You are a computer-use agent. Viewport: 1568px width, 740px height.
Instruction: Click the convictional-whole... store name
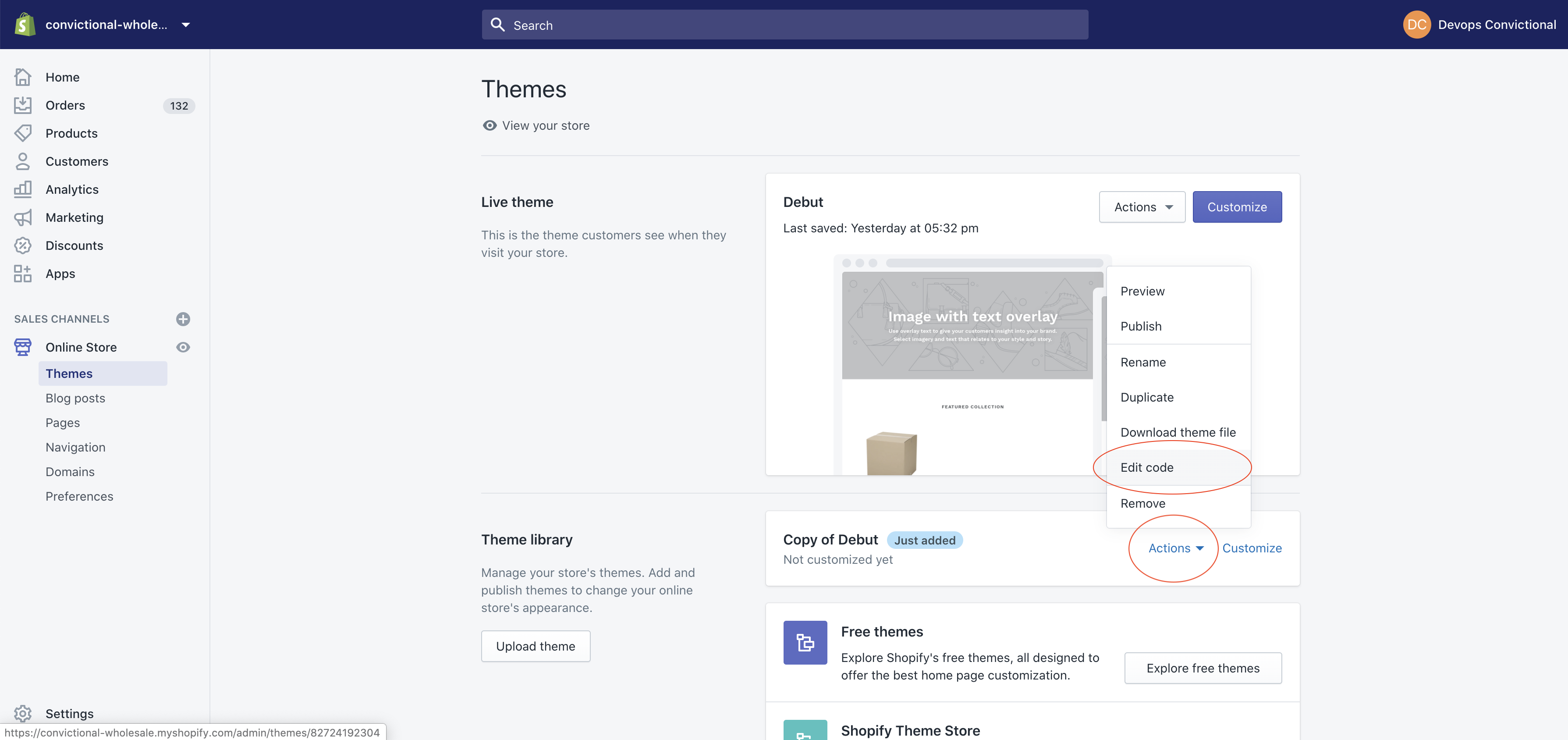(x=106, y=25)
